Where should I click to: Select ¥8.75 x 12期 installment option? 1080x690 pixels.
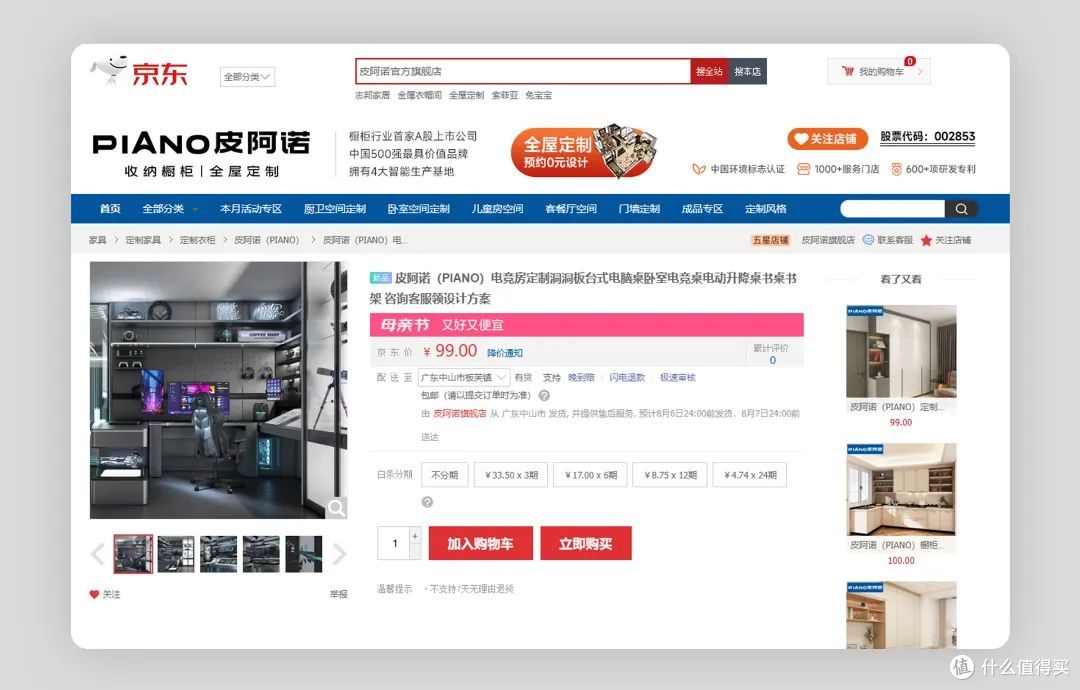670,475
